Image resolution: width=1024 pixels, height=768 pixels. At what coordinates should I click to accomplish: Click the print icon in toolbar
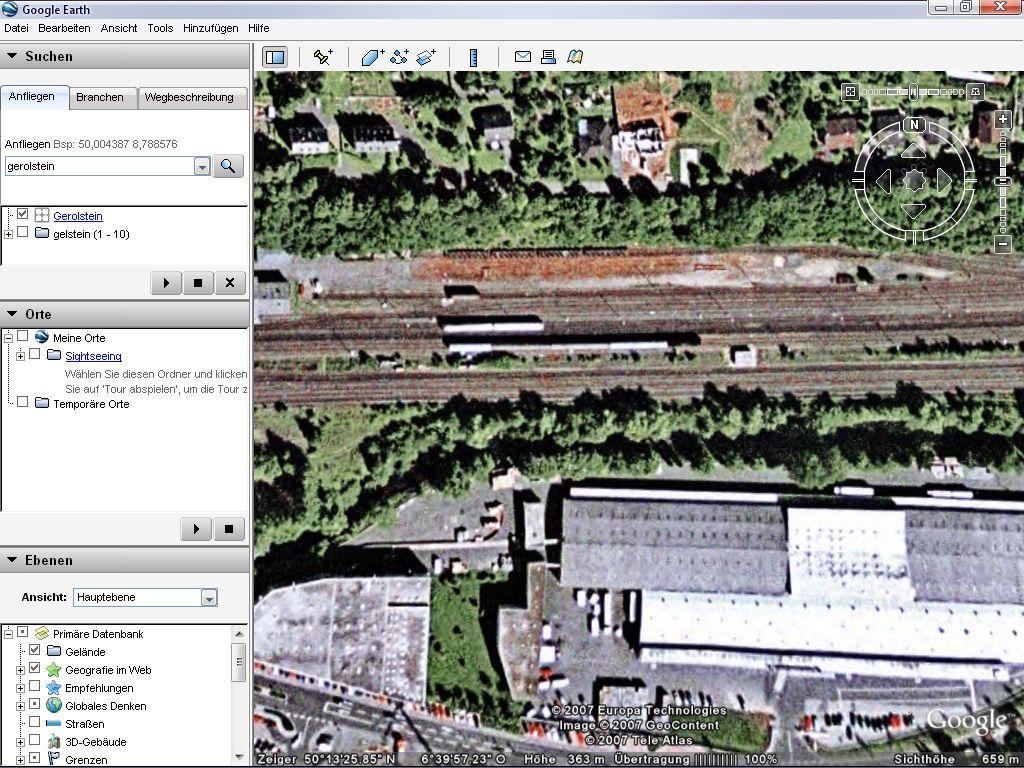tap(548, 57)
